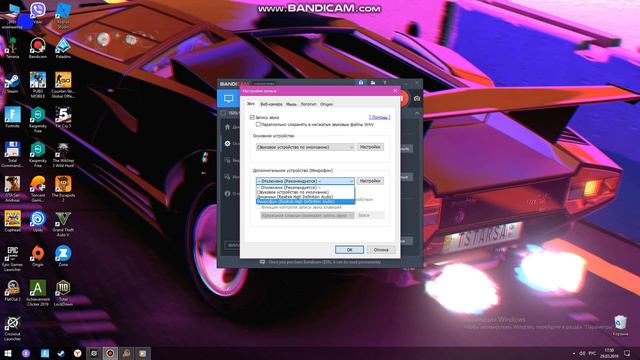640x360 pixels.
Task: Open the Epic Games Launcher icon
Action: coord(12,258)
